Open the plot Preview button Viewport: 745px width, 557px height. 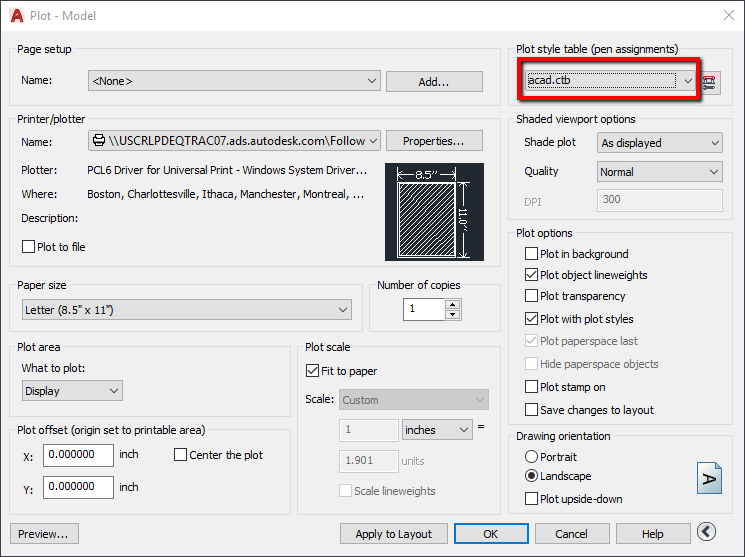click(x=44, y=534)
